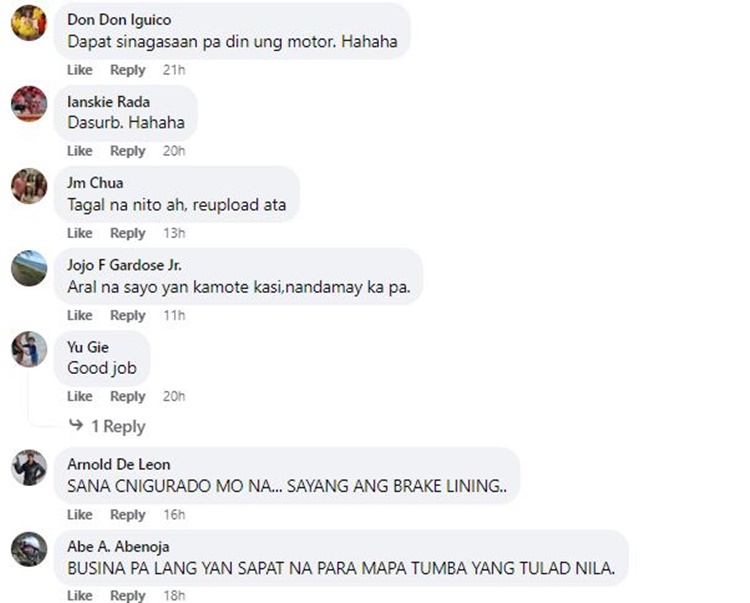Open Jojo F Gardose Jr.'s avatar

(29, 268)
